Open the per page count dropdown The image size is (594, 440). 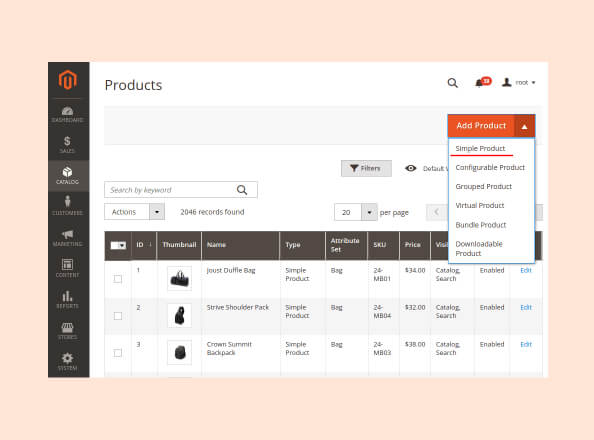coord(369,212)
